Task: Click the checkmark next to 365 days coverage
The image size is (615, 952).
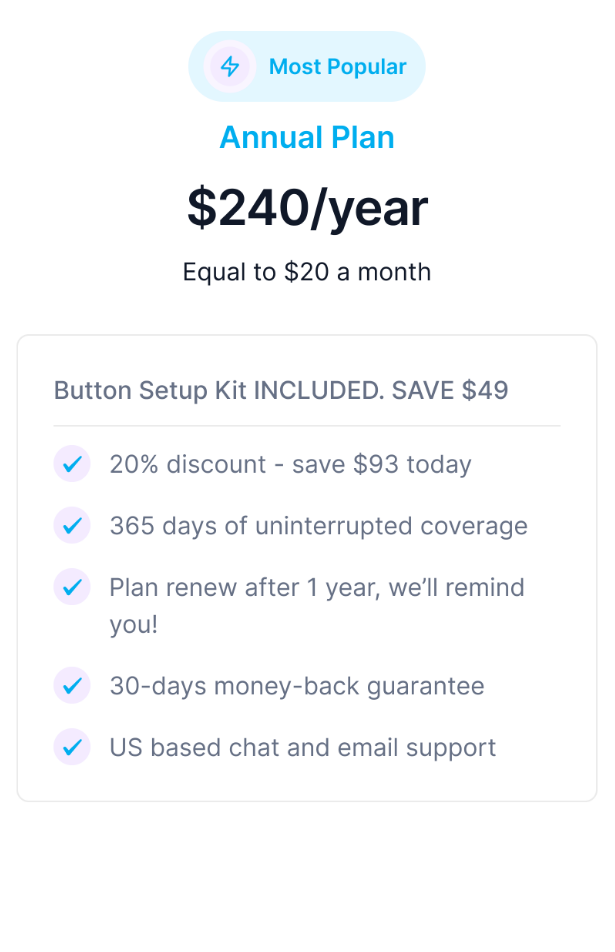Action: coord(72,525)
